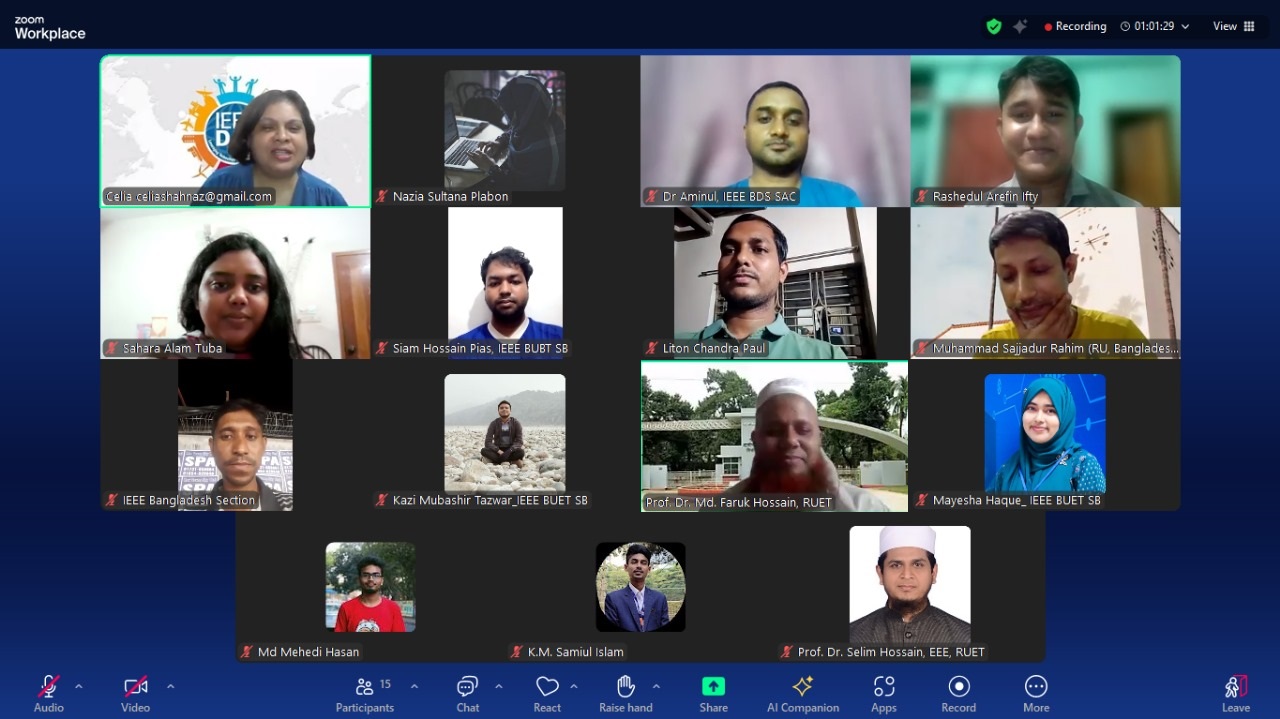This screenshot has width=1280, height=719.
Task: Click the Zoom Workplace logo
Action: tap(50, 28)
